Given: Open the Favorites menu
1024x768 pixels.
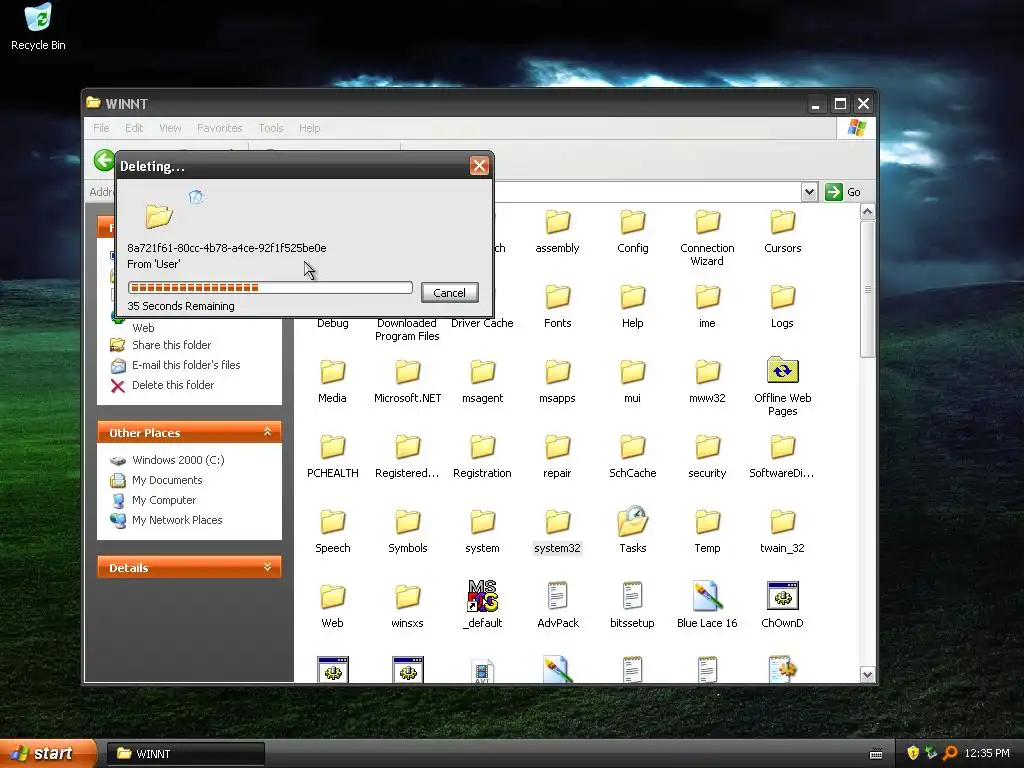Looking at the screenshot, I should [219, 128].
